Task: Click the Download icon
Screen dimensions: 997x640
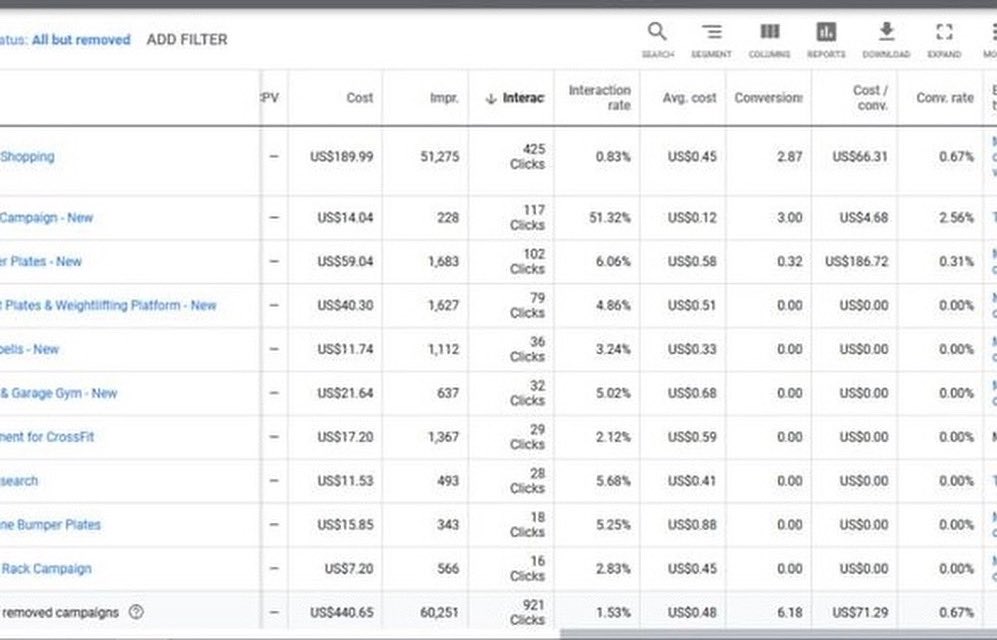Action: point(886,31)
